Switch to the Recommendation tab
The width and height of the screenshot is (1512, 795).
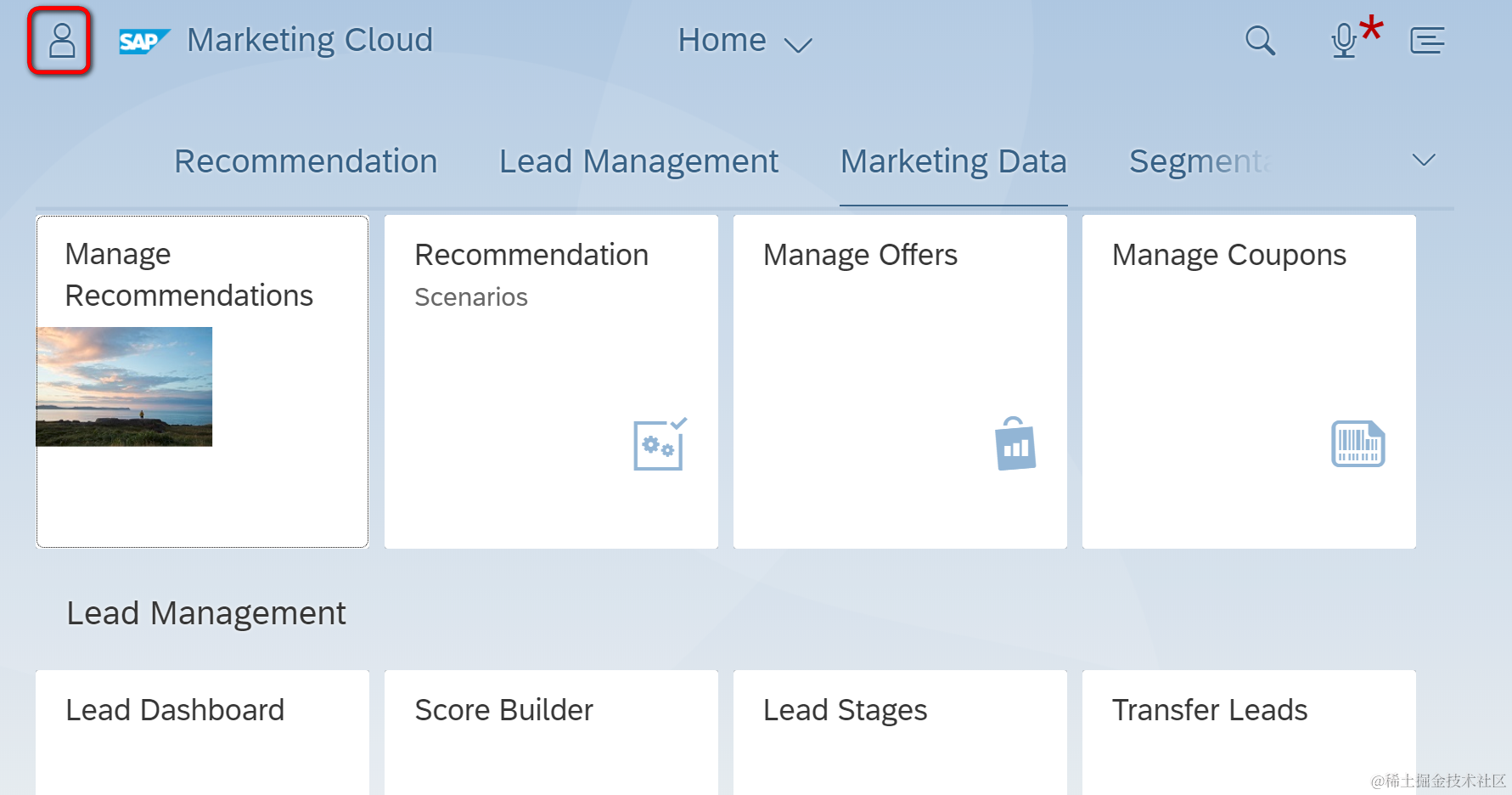306,161
